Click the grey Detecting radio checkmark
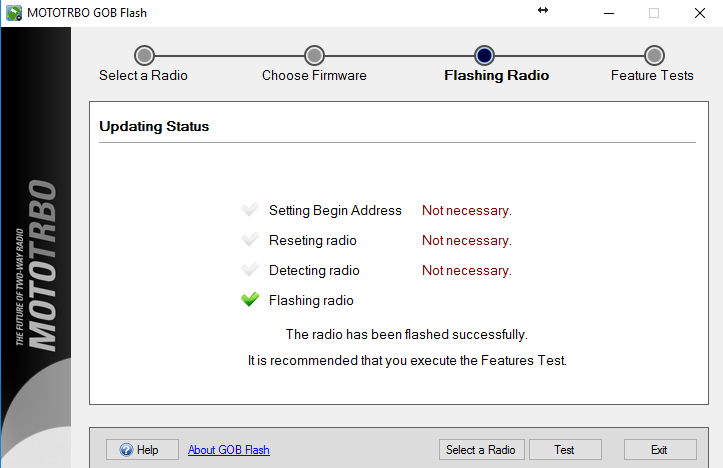This screenshot has width=723, height=468. [x=250, y=269]
